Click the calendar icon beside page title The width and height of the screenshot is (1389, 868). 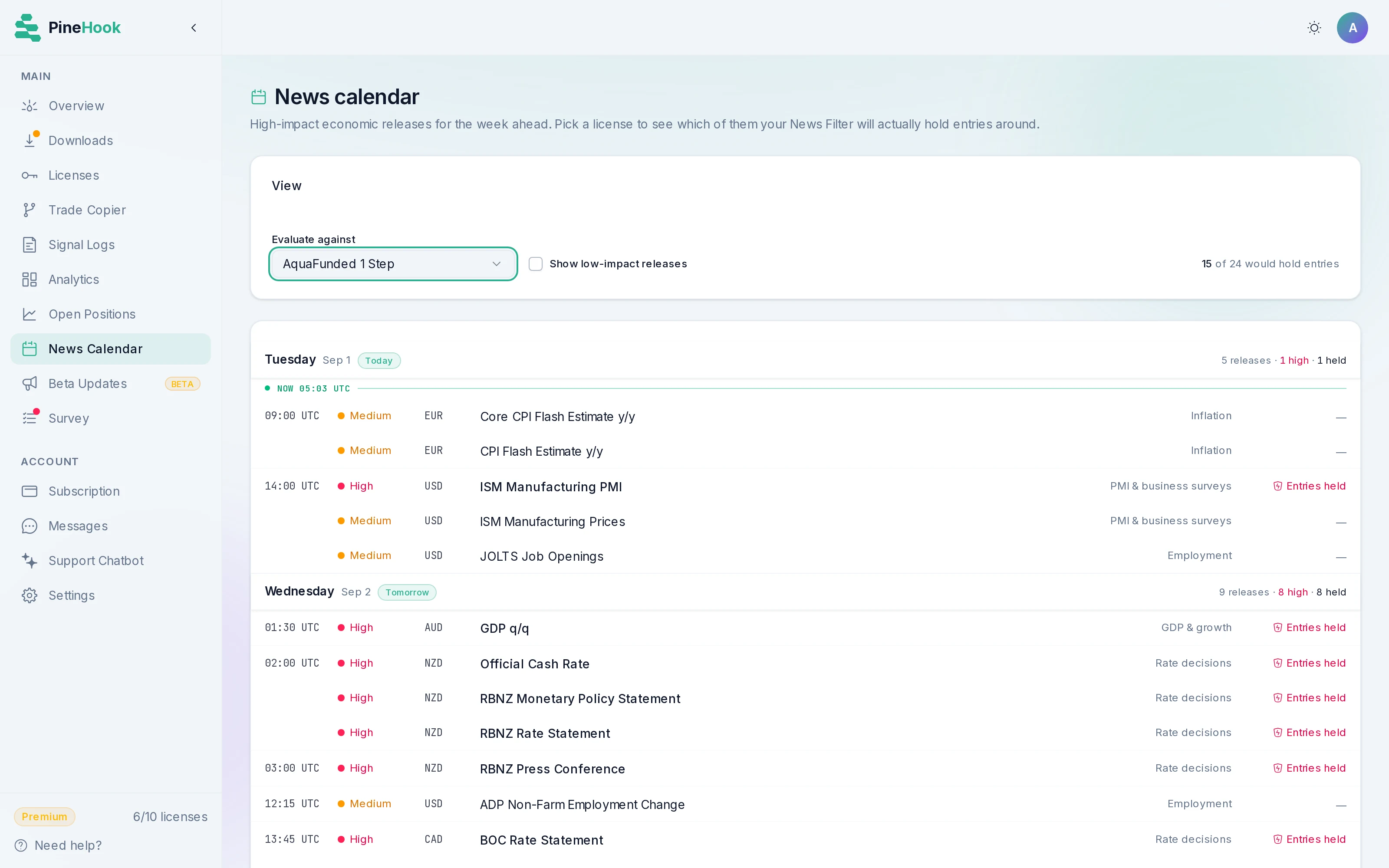click(259, 97)
